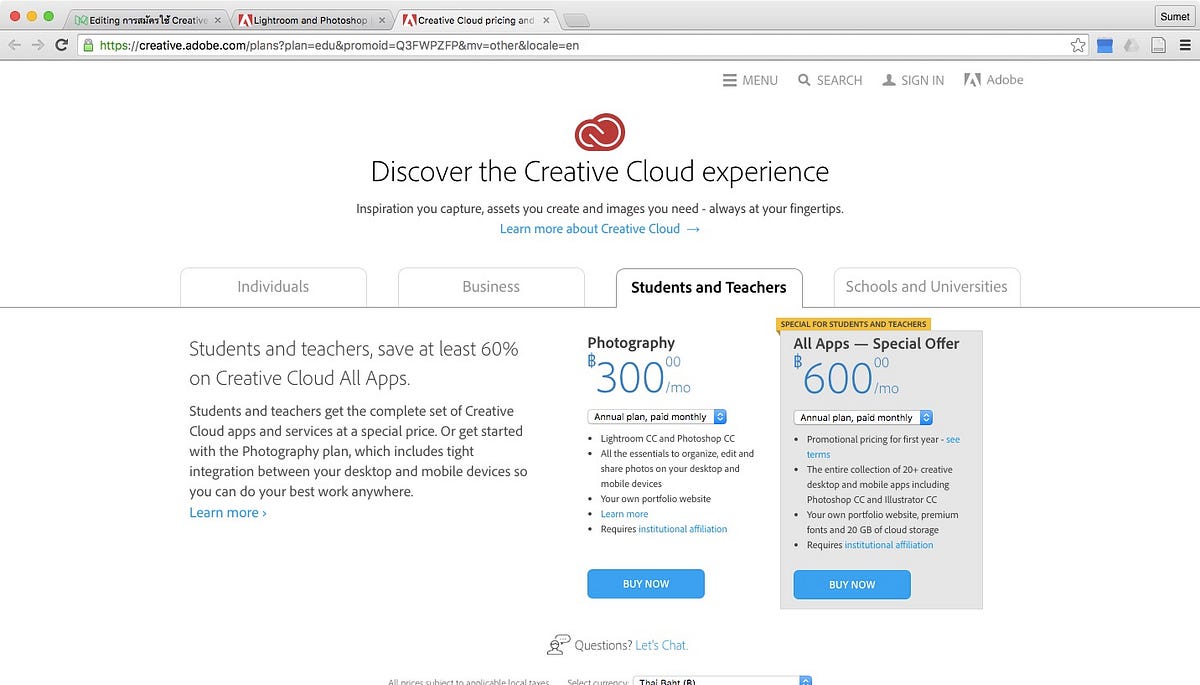Viewport: 1200px width, 685px height.
Task: Click BUY NOW under Photography plan
Action: (646, 584)
